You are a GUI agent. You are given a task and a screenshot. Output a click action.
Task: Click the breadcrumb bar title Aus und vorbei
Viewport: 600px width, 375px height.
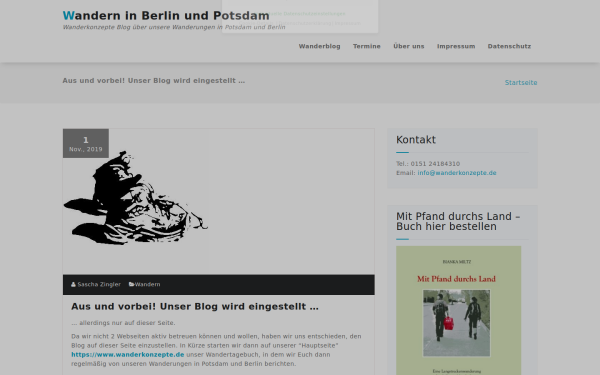pyautogui.click(x=154, y=81)
